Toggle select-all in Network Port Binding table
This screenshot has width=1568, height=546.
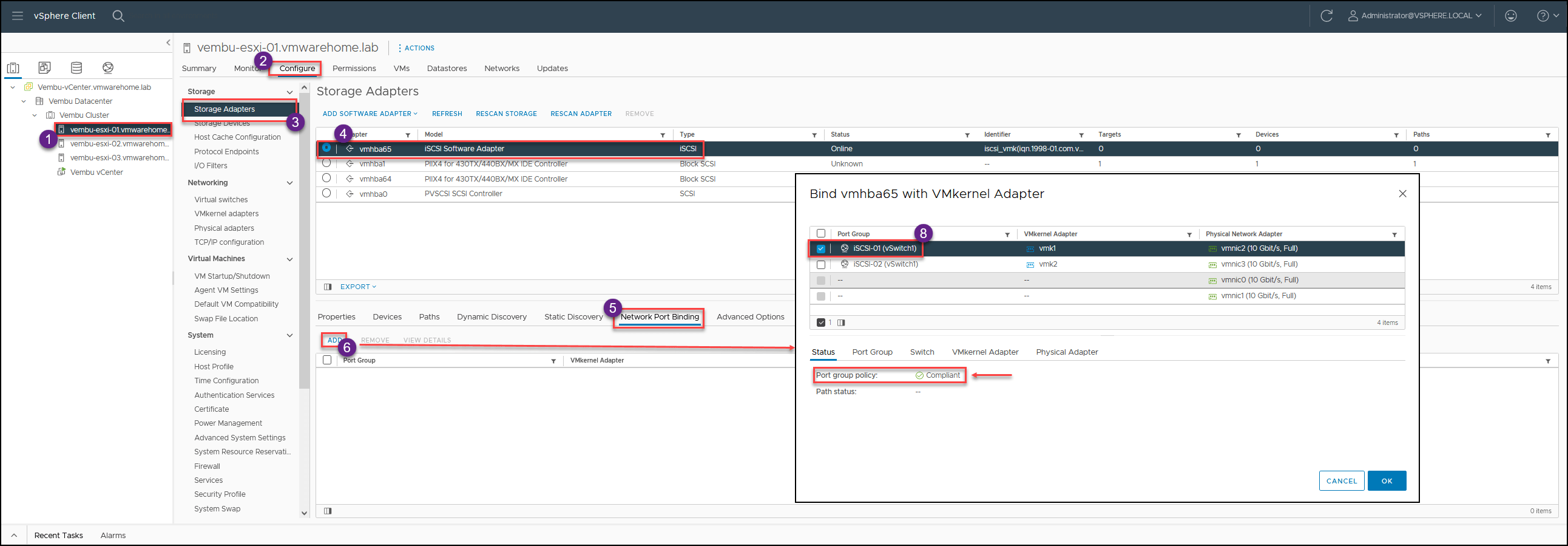(328, 360)
